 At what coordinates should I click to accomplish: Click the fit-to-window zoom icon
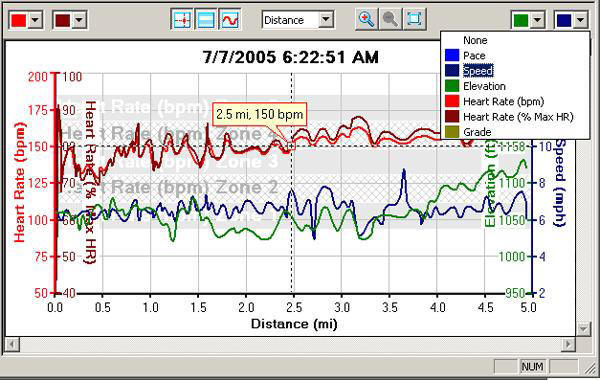[x=414, y=19]
